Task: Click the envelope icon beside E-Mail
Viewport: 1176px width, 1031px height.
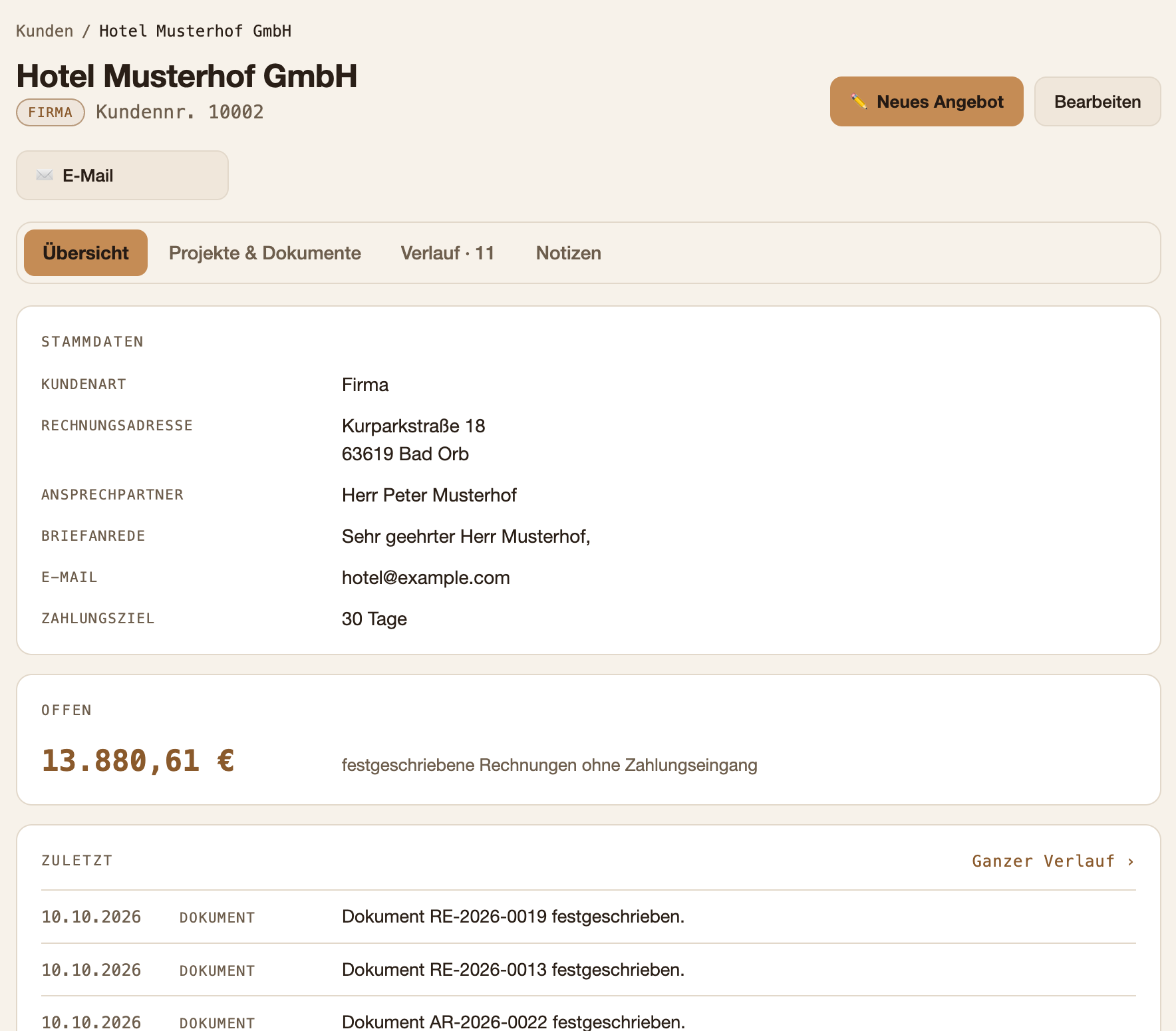Action: coord(44,175)
